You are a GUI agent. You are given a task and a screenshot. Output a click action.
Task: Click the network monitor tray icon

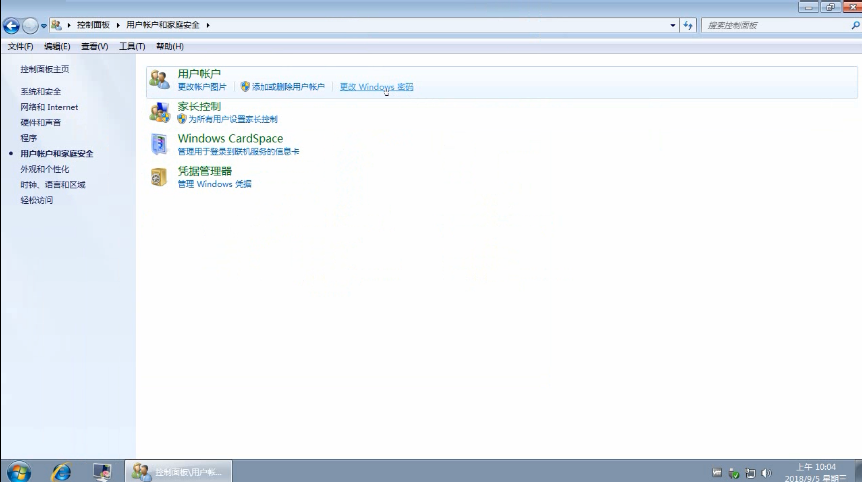(750, 473)
